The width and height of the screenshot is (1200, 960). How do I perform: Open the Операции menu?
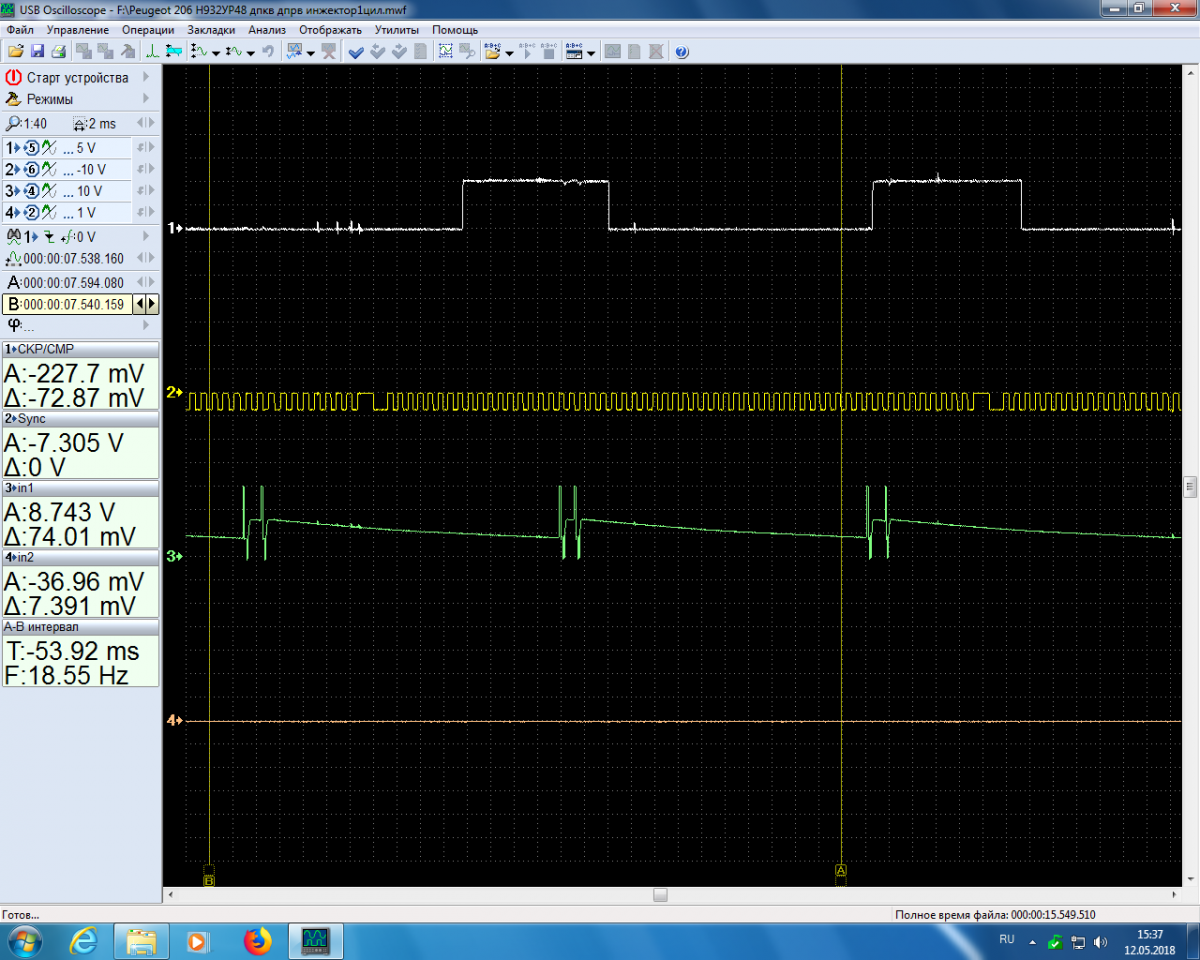(x=147, y=29)
